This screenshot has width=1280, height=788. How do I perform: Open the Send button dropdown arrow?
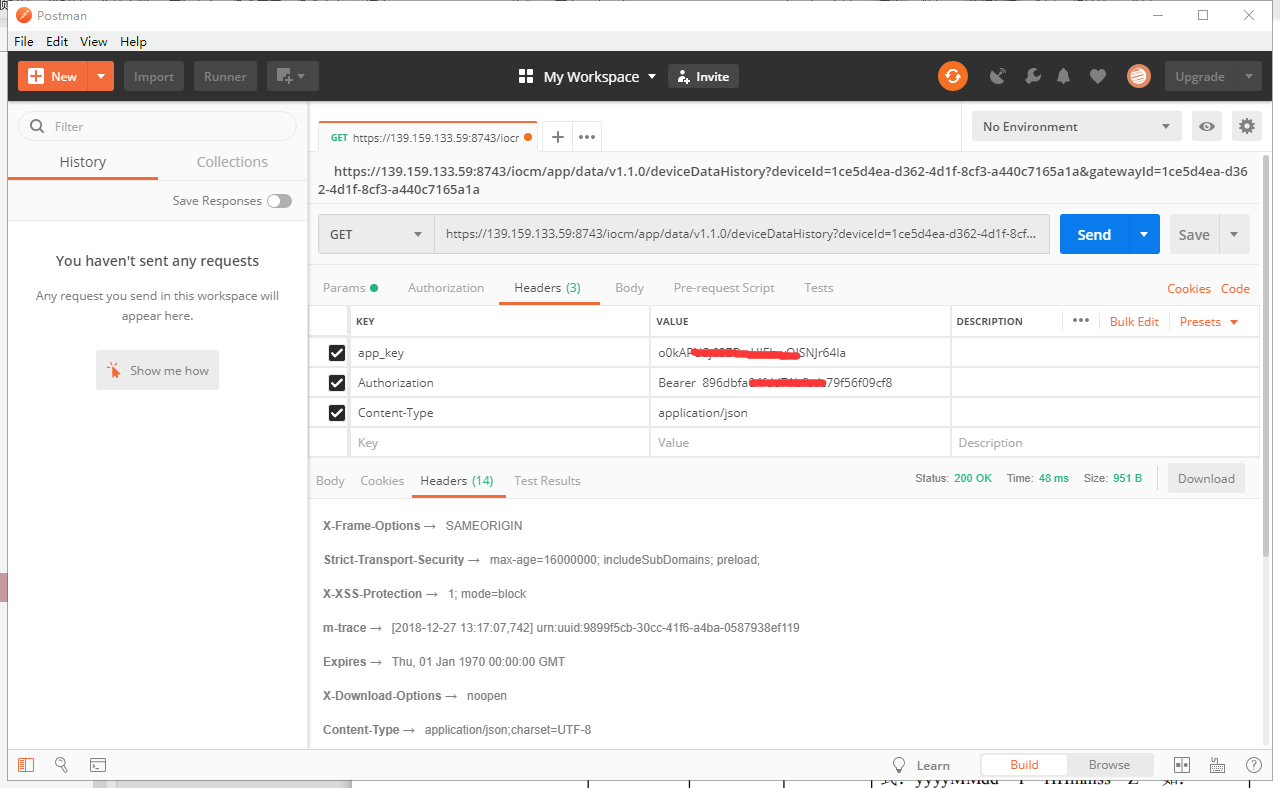click(x=1144, y=234)
